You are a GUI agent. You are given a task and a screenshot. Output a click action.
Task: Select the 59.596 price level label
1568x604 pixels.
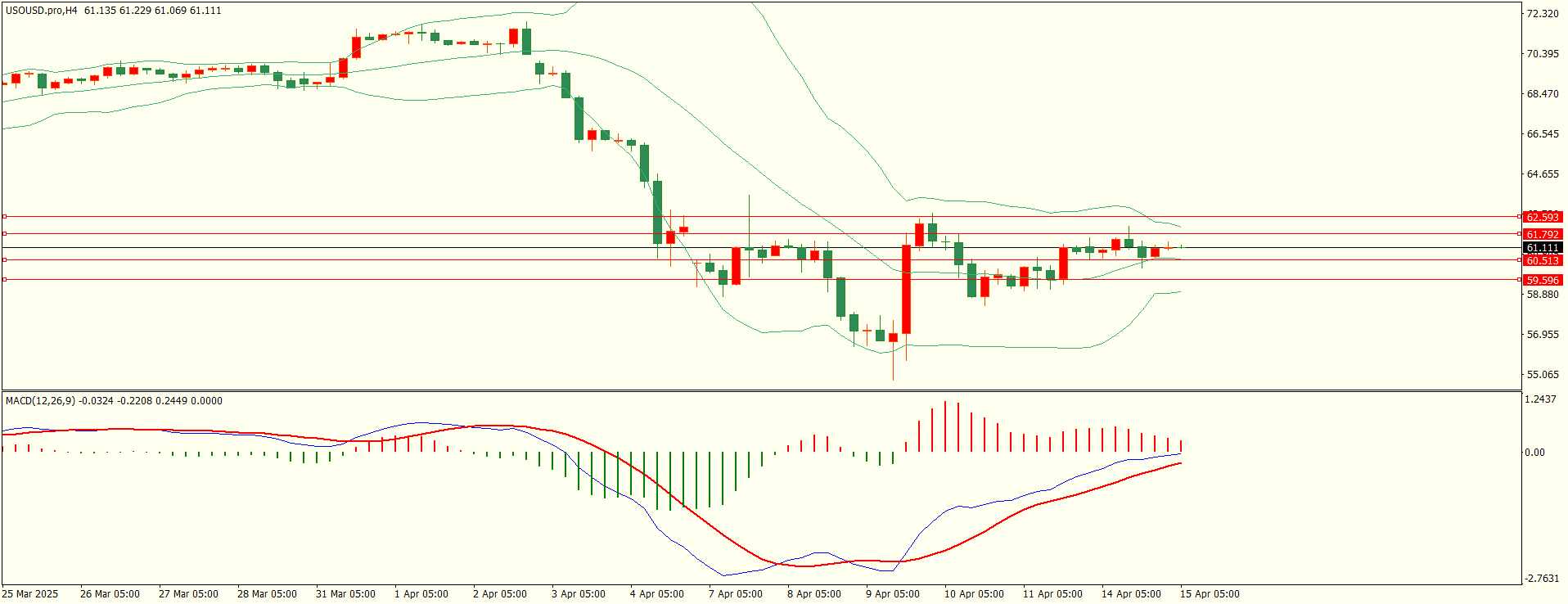pos(1543,280)
